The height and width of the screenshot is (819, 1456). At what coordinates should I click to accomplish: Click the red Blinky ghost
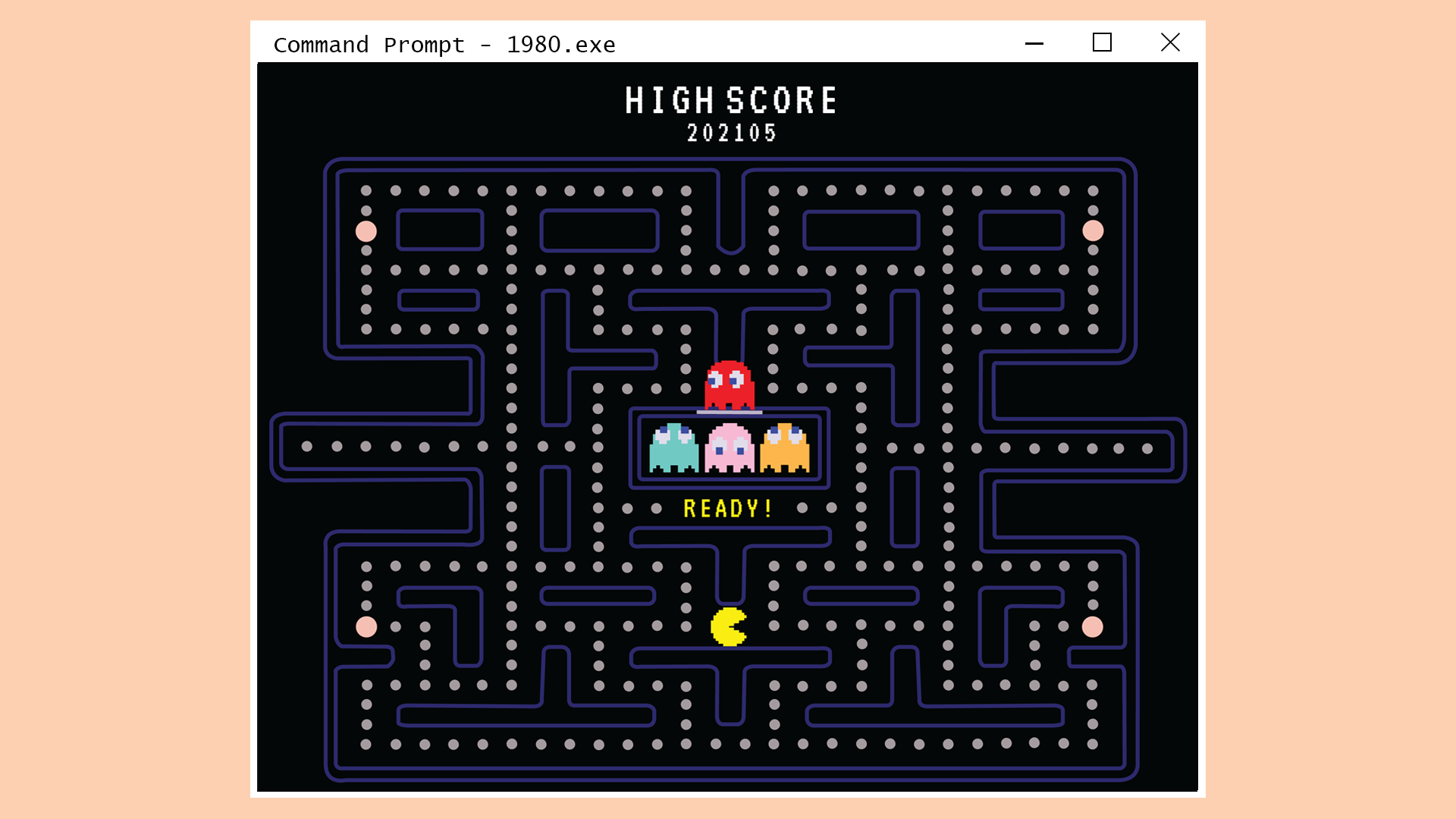click(729, 385)
